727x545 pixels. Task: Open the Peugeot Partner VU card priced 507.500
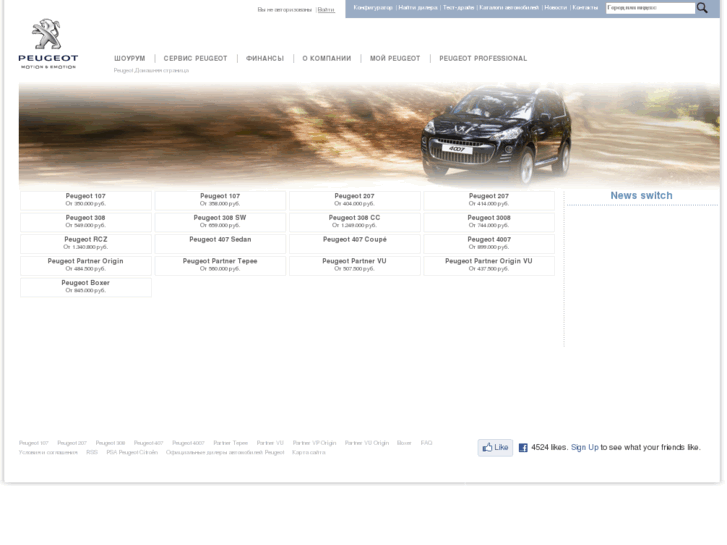[355, 266]
